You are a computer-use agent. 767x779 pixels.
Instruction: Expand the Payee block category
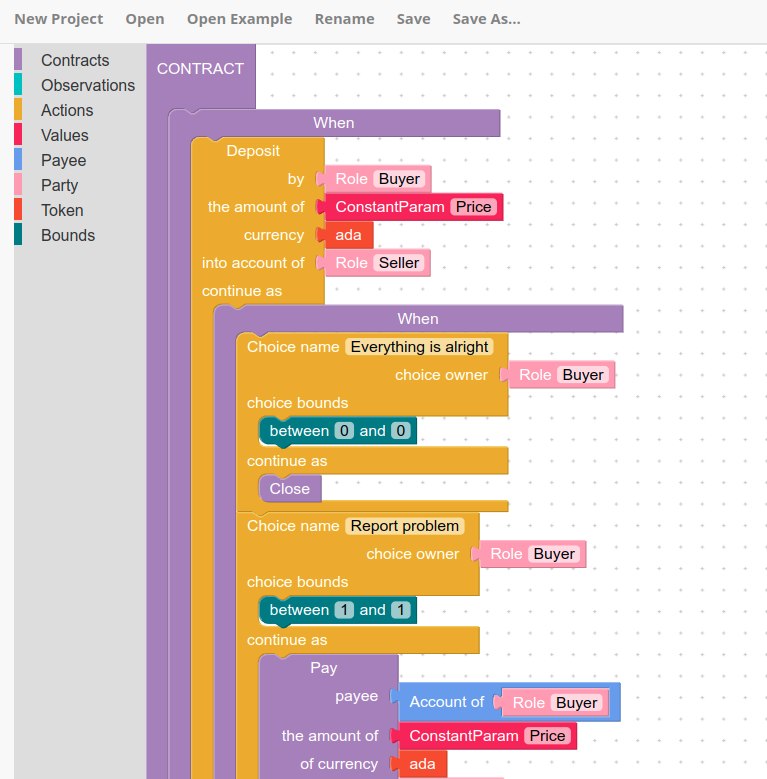click(x=63, y=161)
